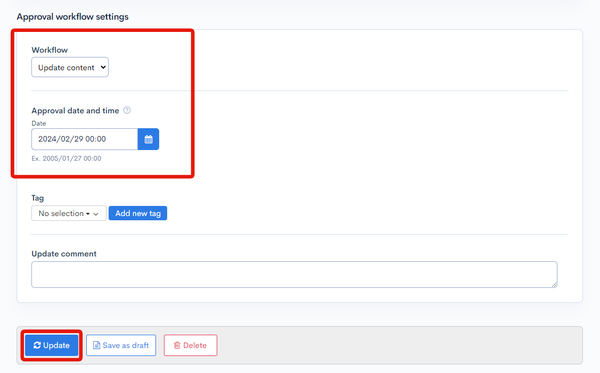Click Save as draft button
Viewport: 600px width, 373px height.
click(121, 345)
